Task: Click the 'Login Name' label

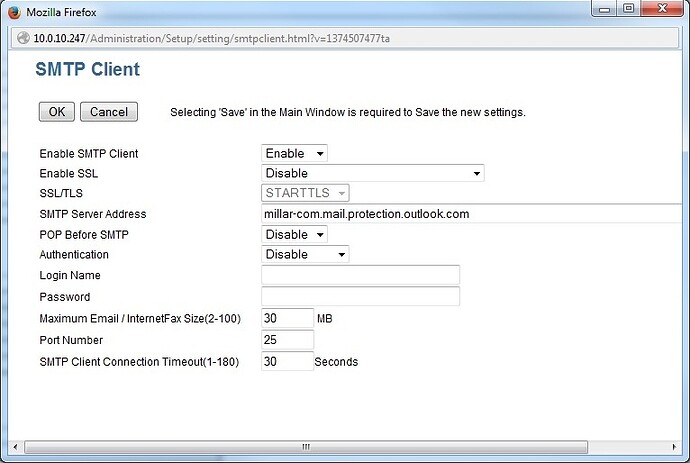Action: point(70,276)
